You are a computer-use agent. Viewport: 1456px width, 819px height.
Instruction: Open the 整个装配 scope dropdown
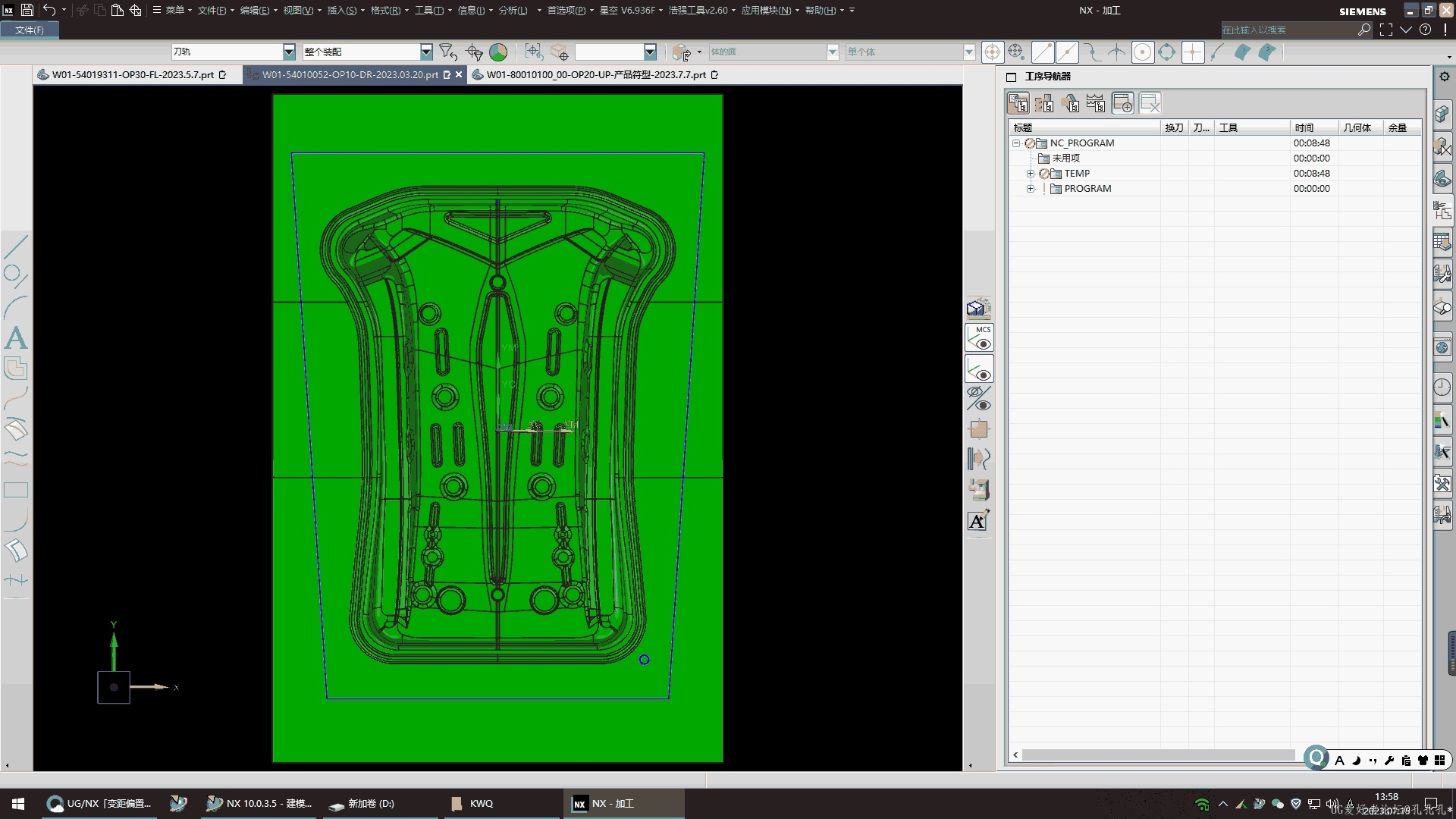pos(426,52)
